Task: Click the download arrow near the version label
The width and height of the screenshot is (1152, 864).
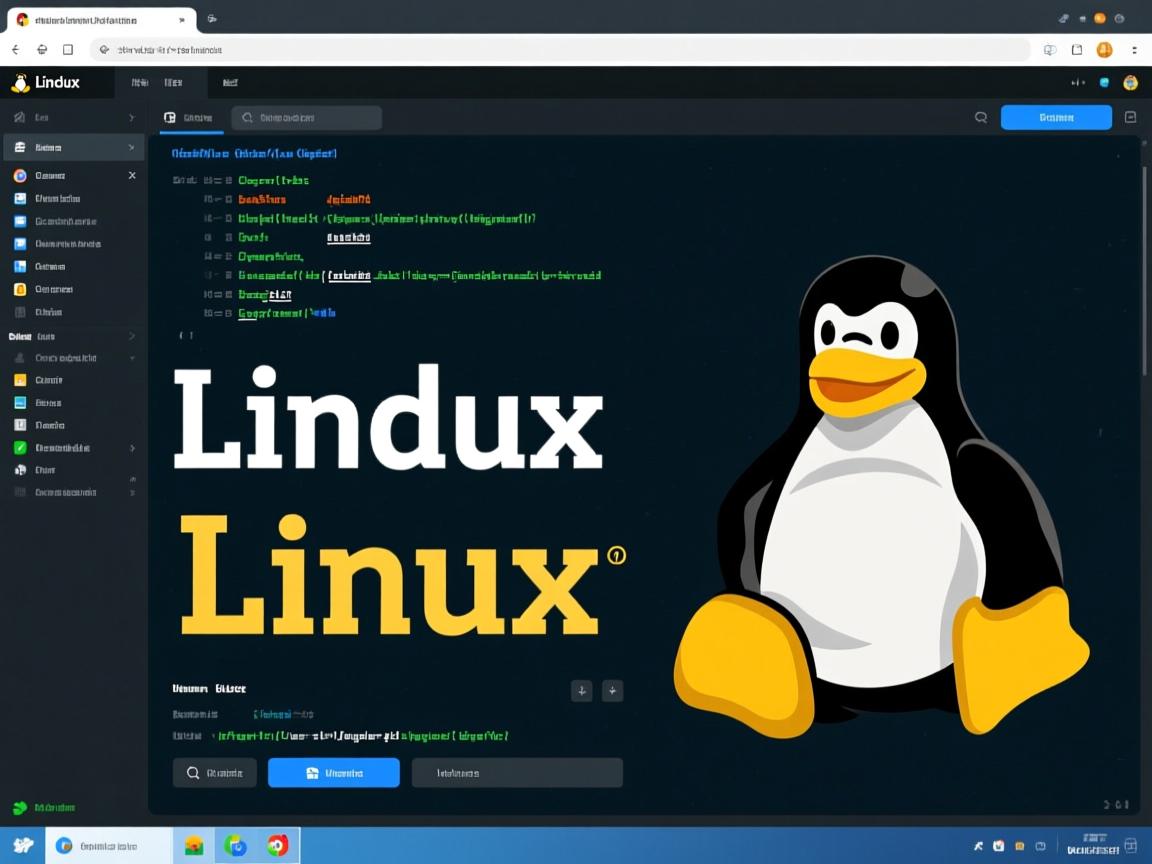Action: pyautogui.click(x=582, y=690)
